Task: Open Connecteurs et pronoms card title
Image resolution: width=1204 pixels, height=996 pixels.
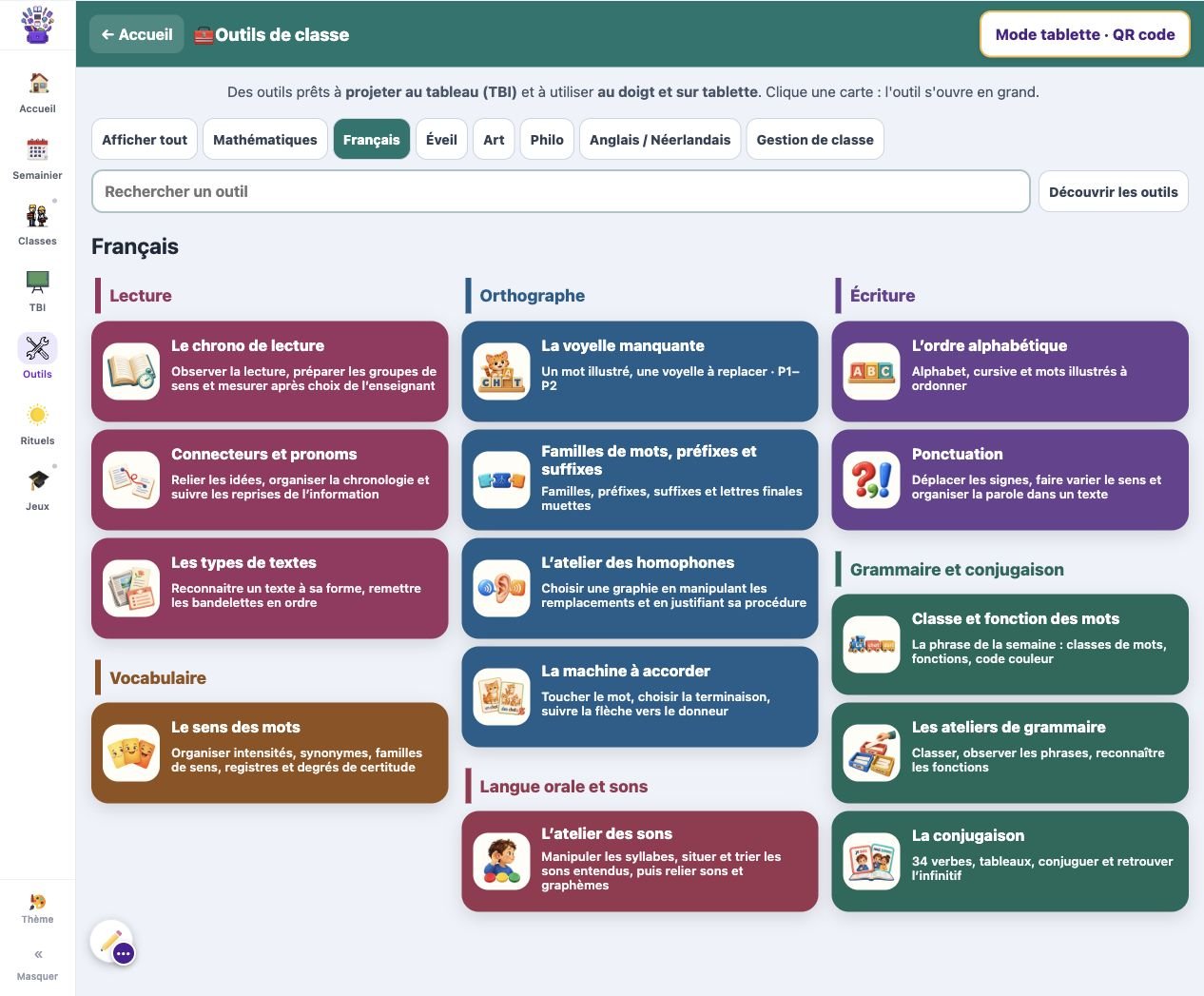Action: [264, 454]
